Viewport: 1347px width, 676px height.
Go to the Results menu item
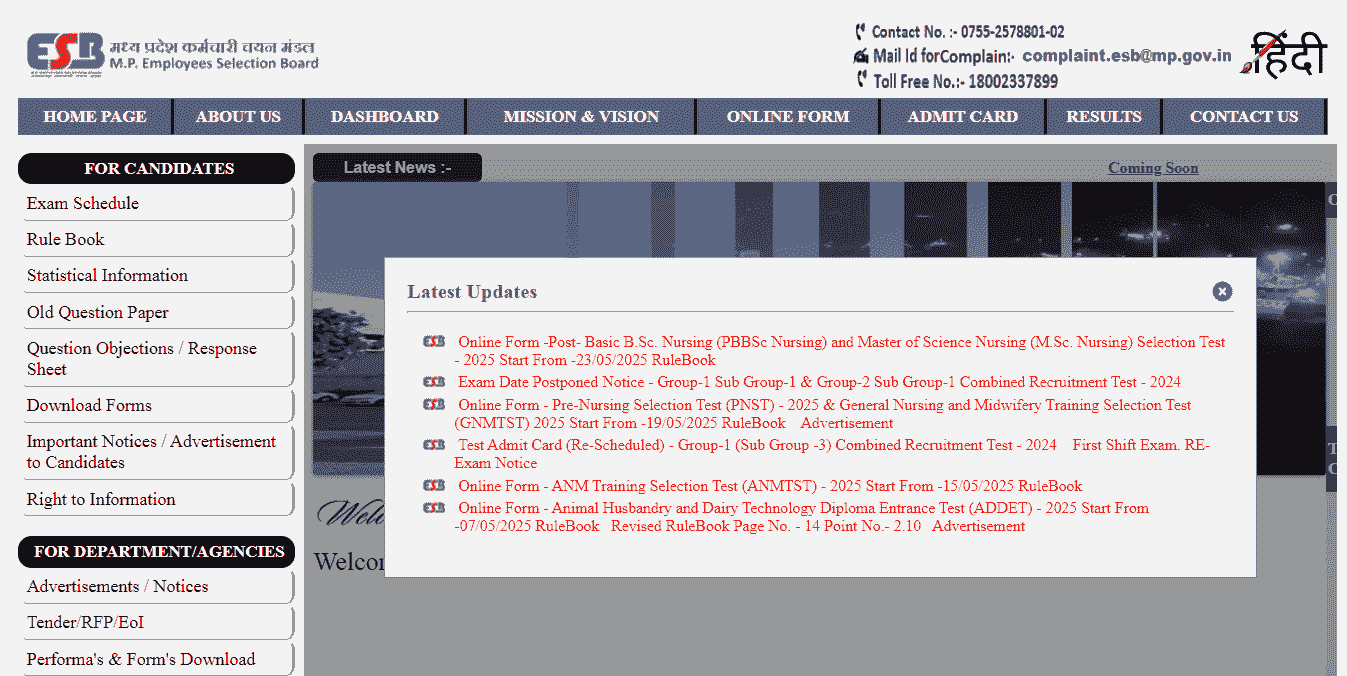(1103, 117)
